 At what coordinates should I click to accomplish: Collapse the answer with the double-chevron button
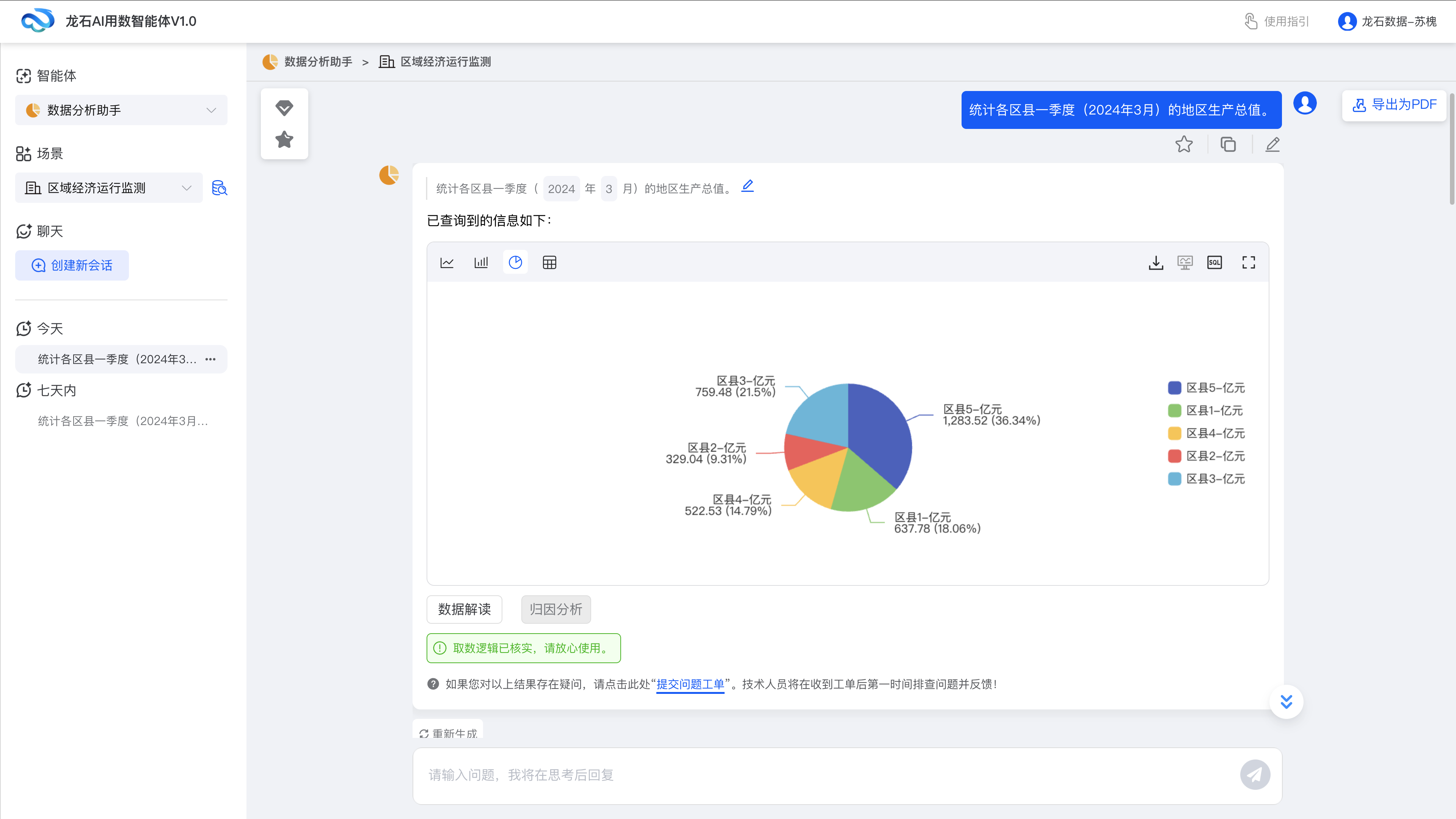1287,701
